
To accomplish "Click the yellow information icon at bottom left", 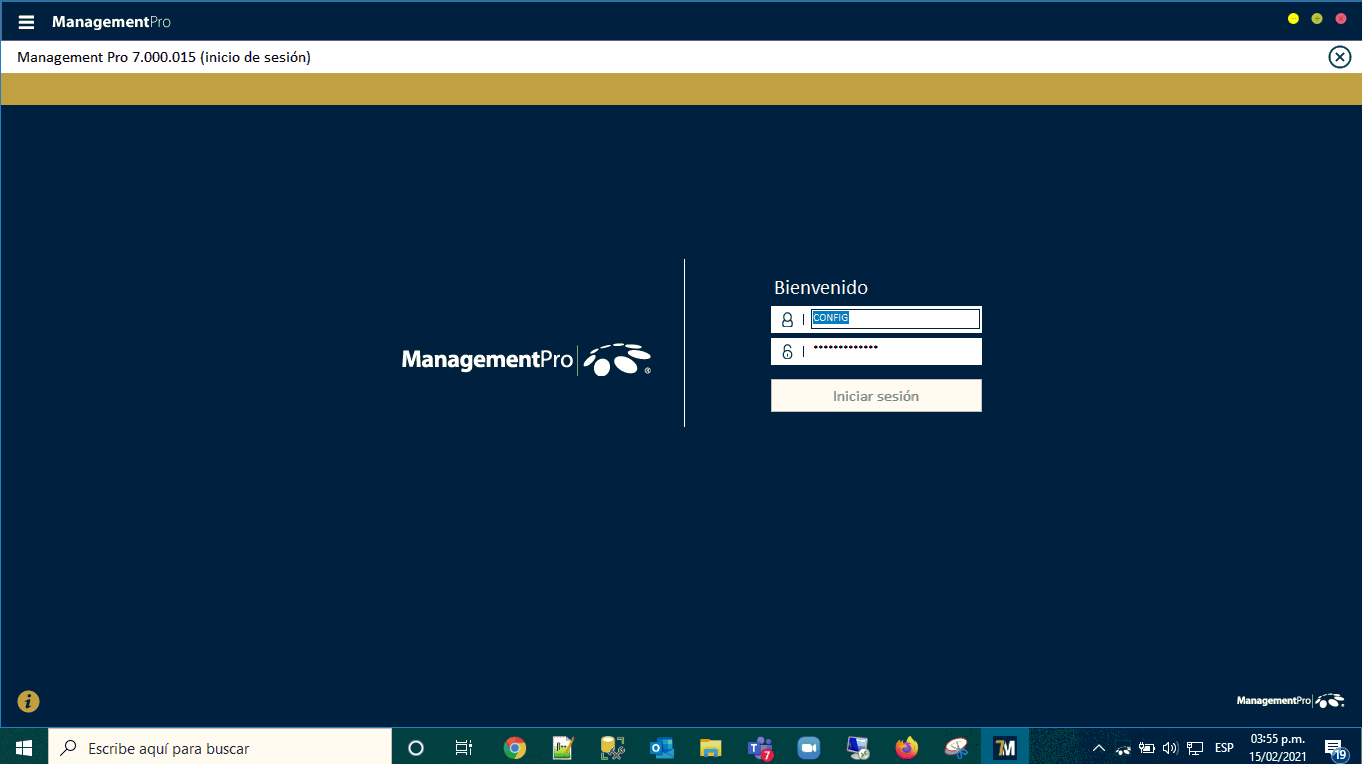I will (x=28, y=701).
